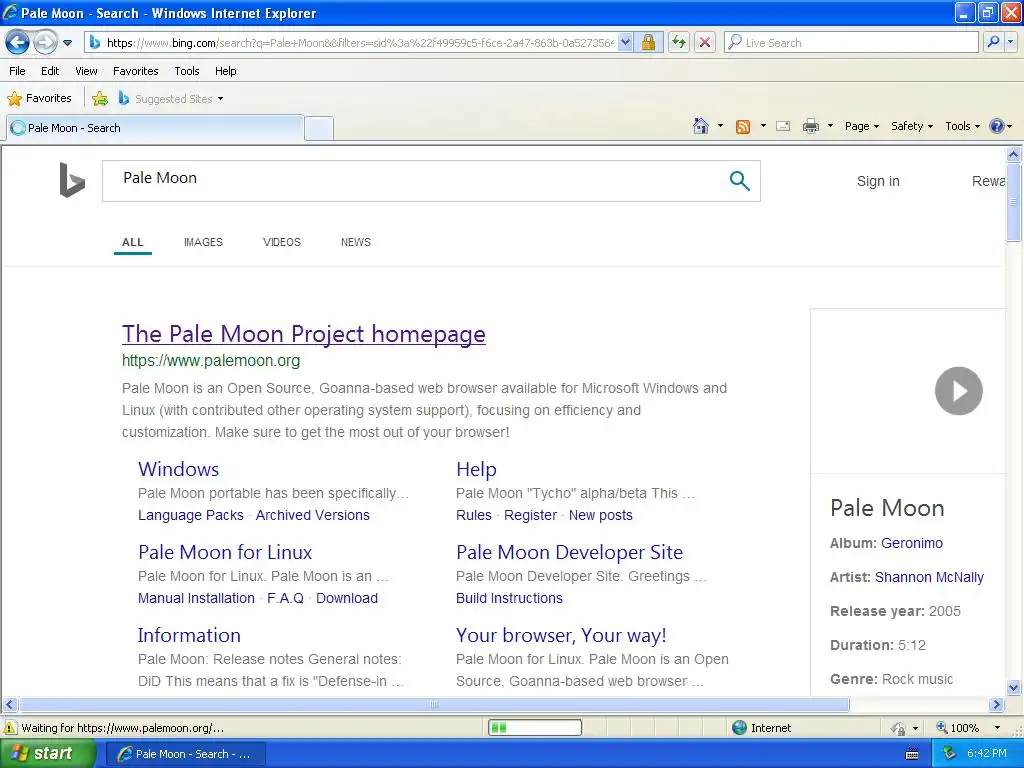The image size is (1024, 768).
Task: Open the Build Instructions link
Action: [509, 598]
